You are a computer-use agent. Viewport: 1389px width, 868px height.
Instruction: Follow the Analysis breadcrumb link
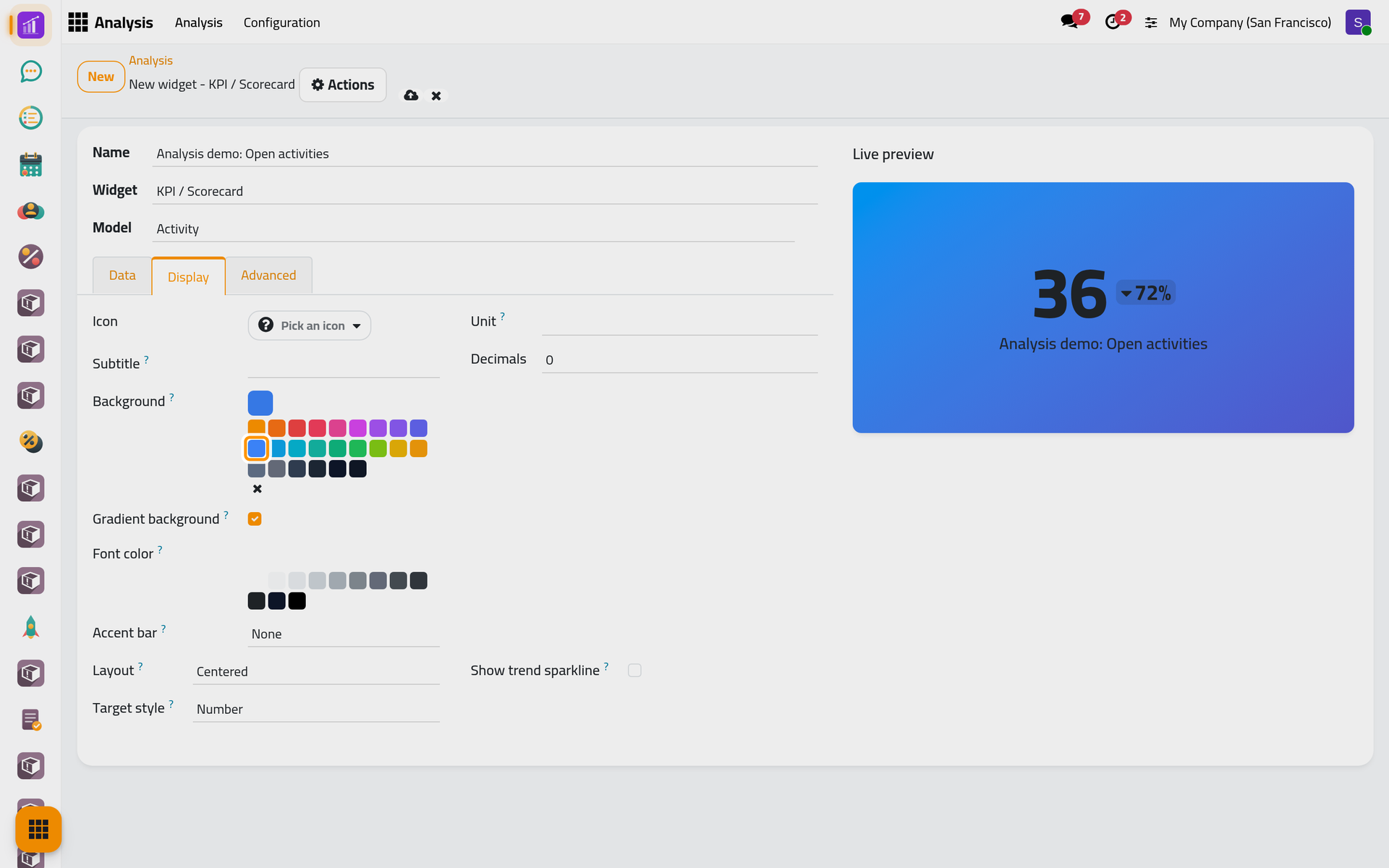click(150, 61)
